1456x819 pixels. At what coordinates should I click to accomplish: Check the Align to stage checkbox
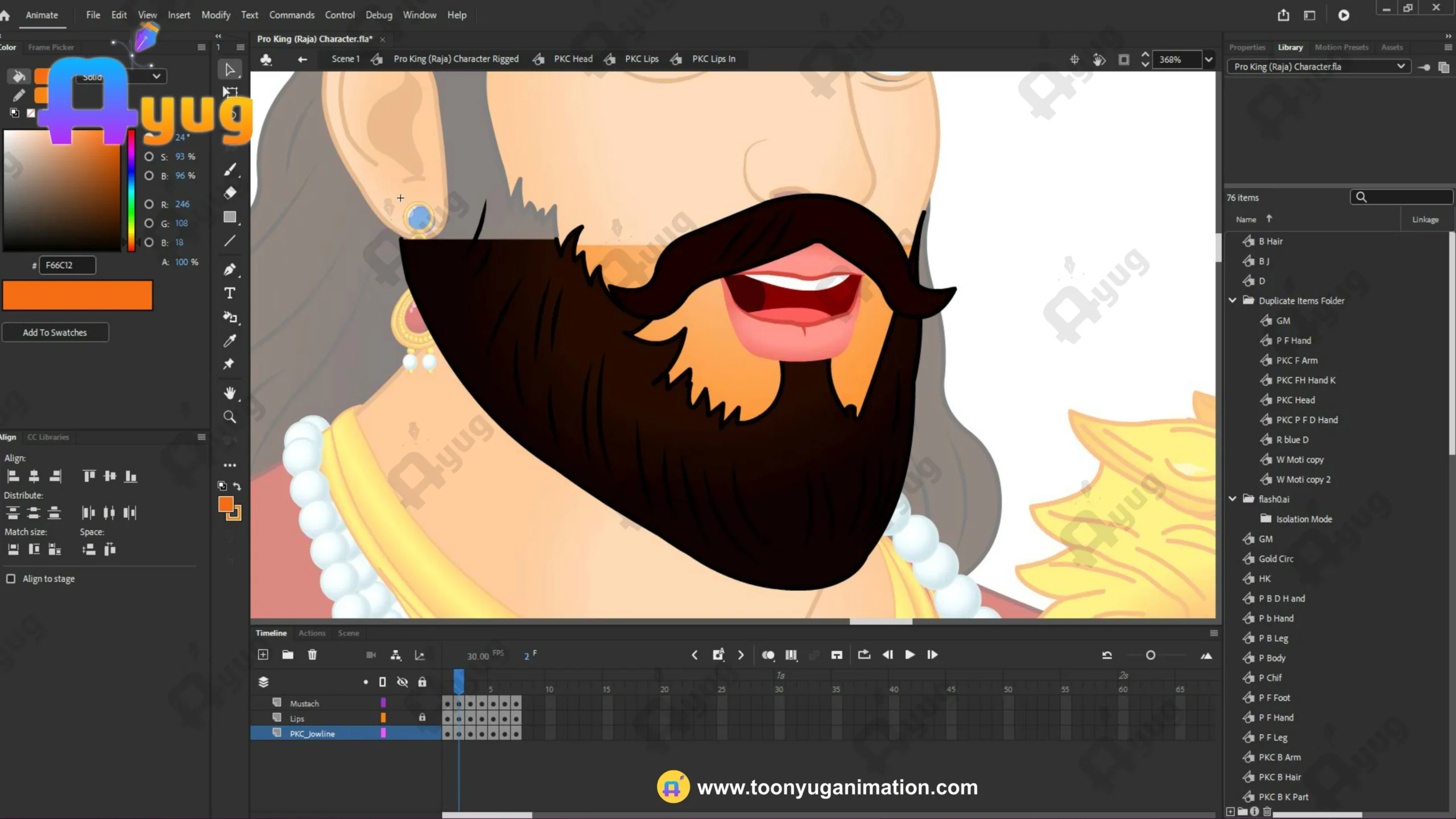11,578
